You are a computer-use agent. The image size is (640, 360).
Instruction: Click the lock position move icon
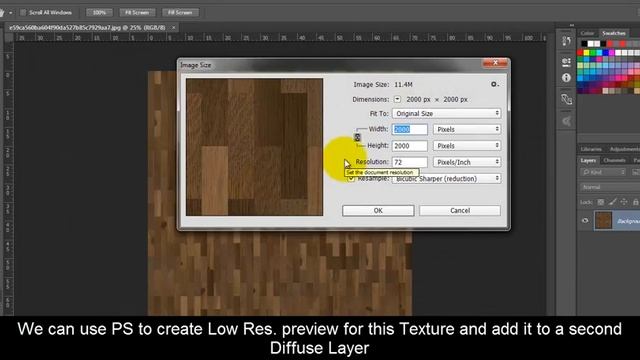[624, 202]
